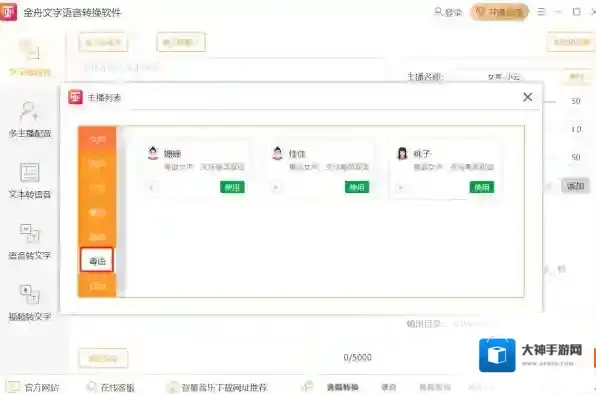Open the 语音转文字 sidebar module
This screenshot has width=596, height=394.
click(30, 242)
